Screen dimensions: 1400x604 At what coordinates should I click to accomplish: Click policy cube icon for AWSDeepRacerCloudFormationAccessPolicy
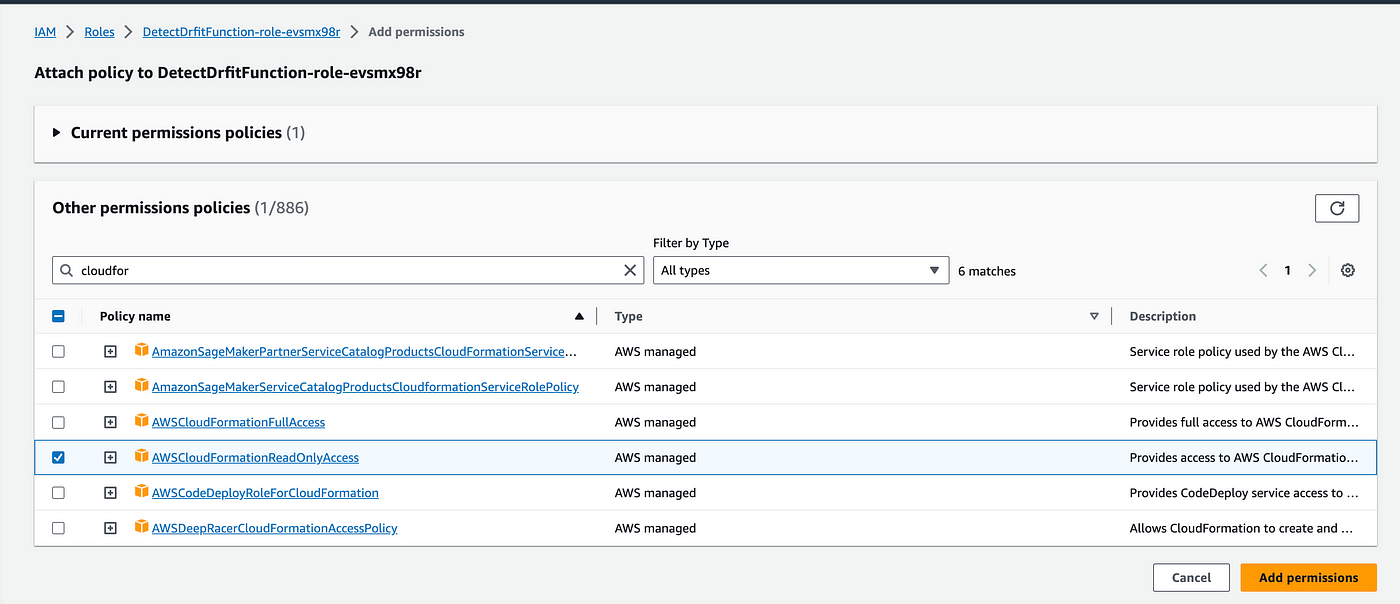[142, 526]
